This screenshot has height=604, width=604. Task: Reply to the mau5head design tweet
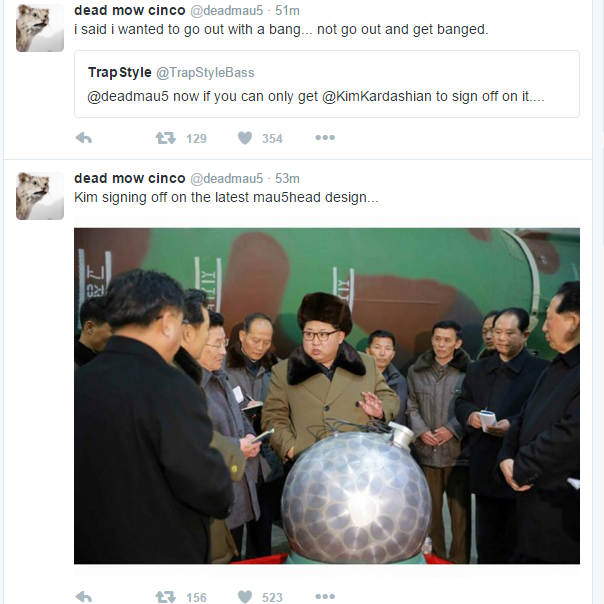pos(84,597)
